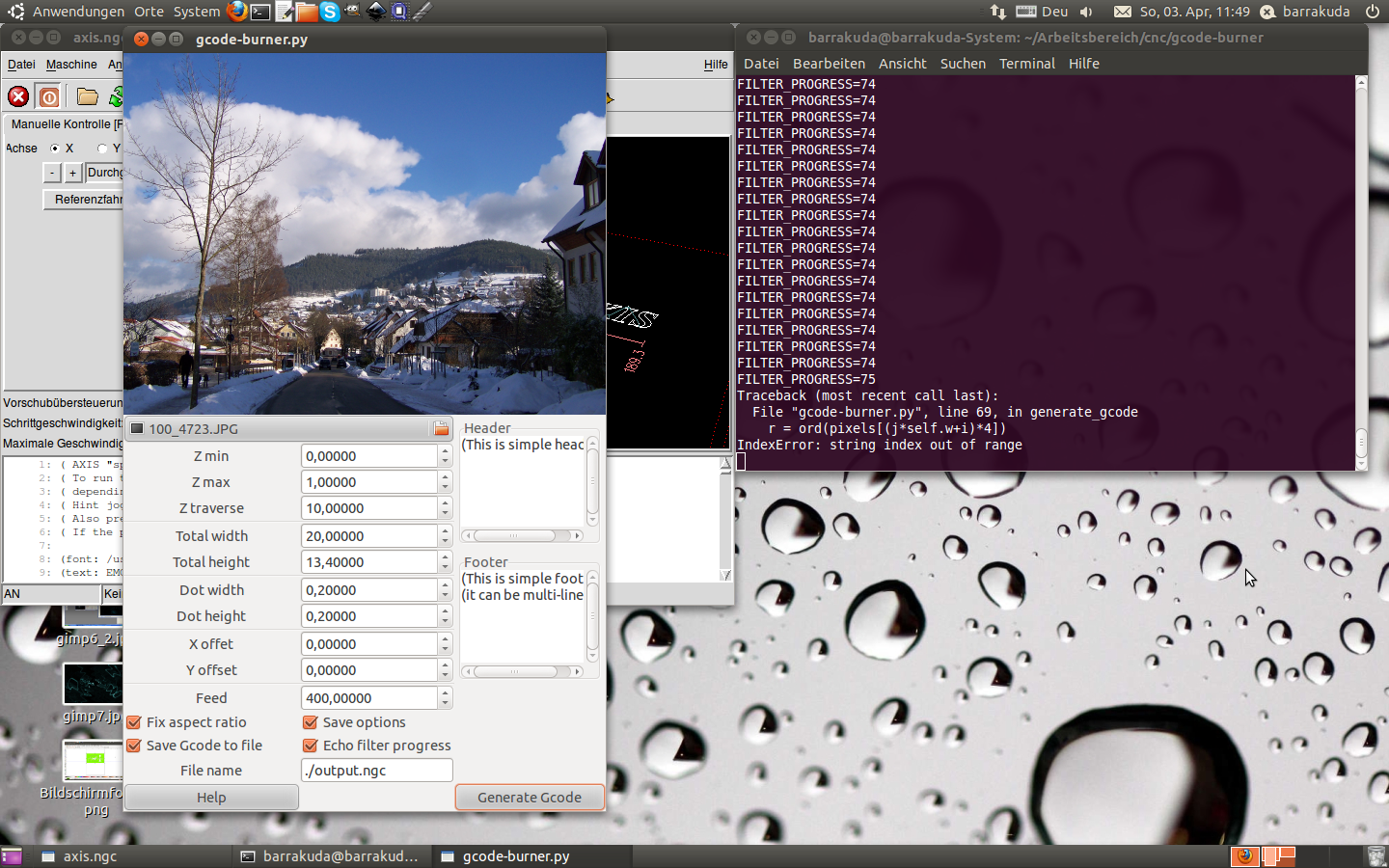
Task: Open the mail envelope indicator
Action: pyautogui.click(x=1123, y=12)
